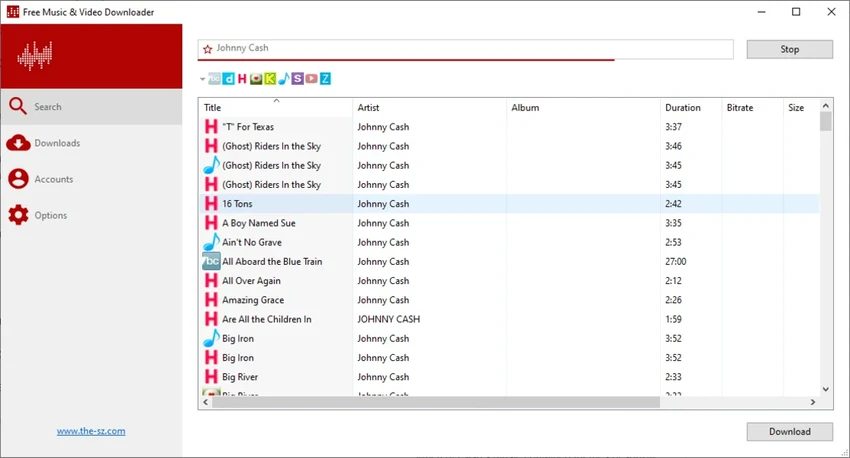Click bc icon of All Aboard the Blue Train

(x=211, y=261)
